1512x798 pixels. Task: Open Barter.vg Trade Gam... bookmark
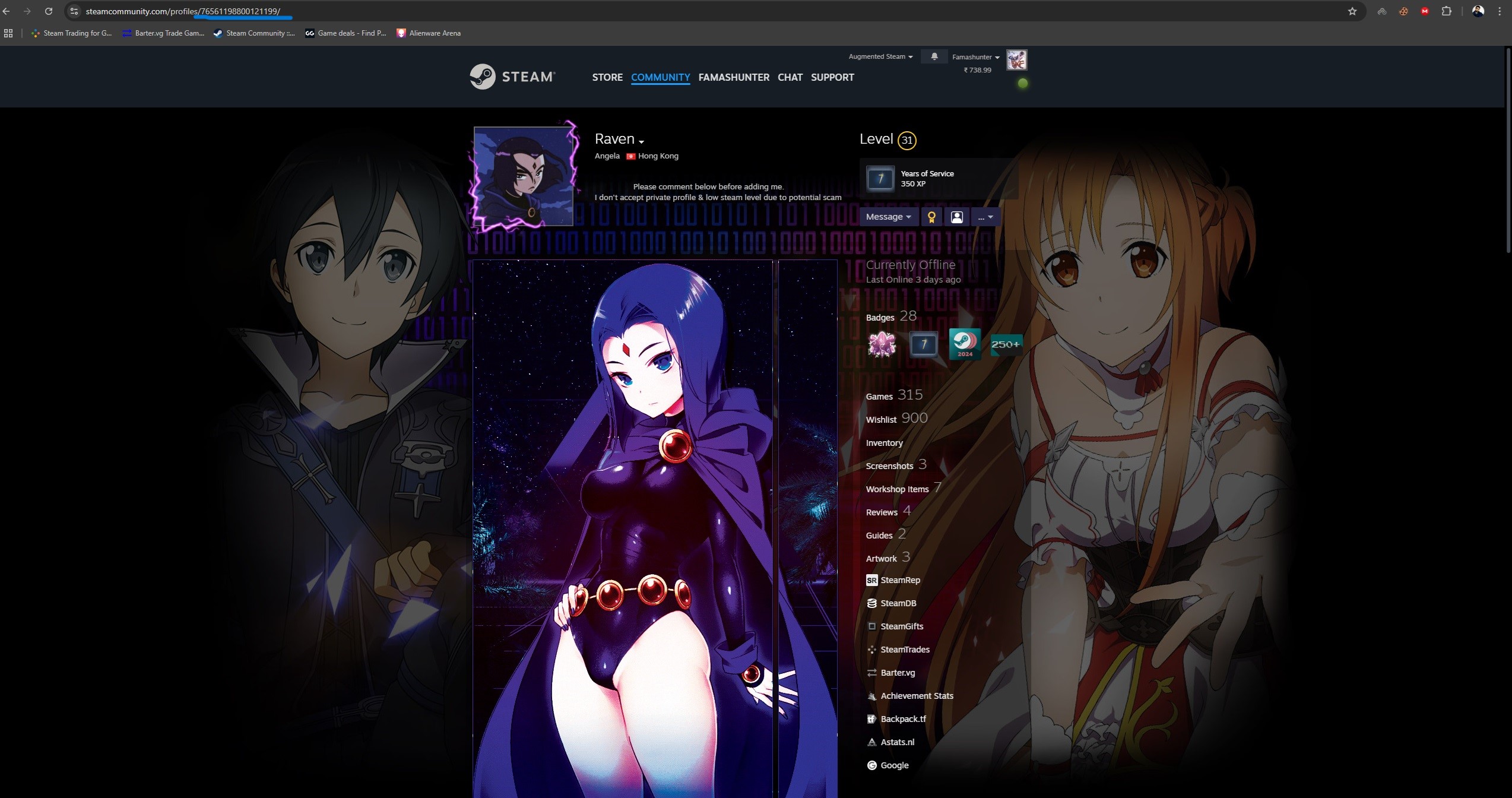point(163,33)
